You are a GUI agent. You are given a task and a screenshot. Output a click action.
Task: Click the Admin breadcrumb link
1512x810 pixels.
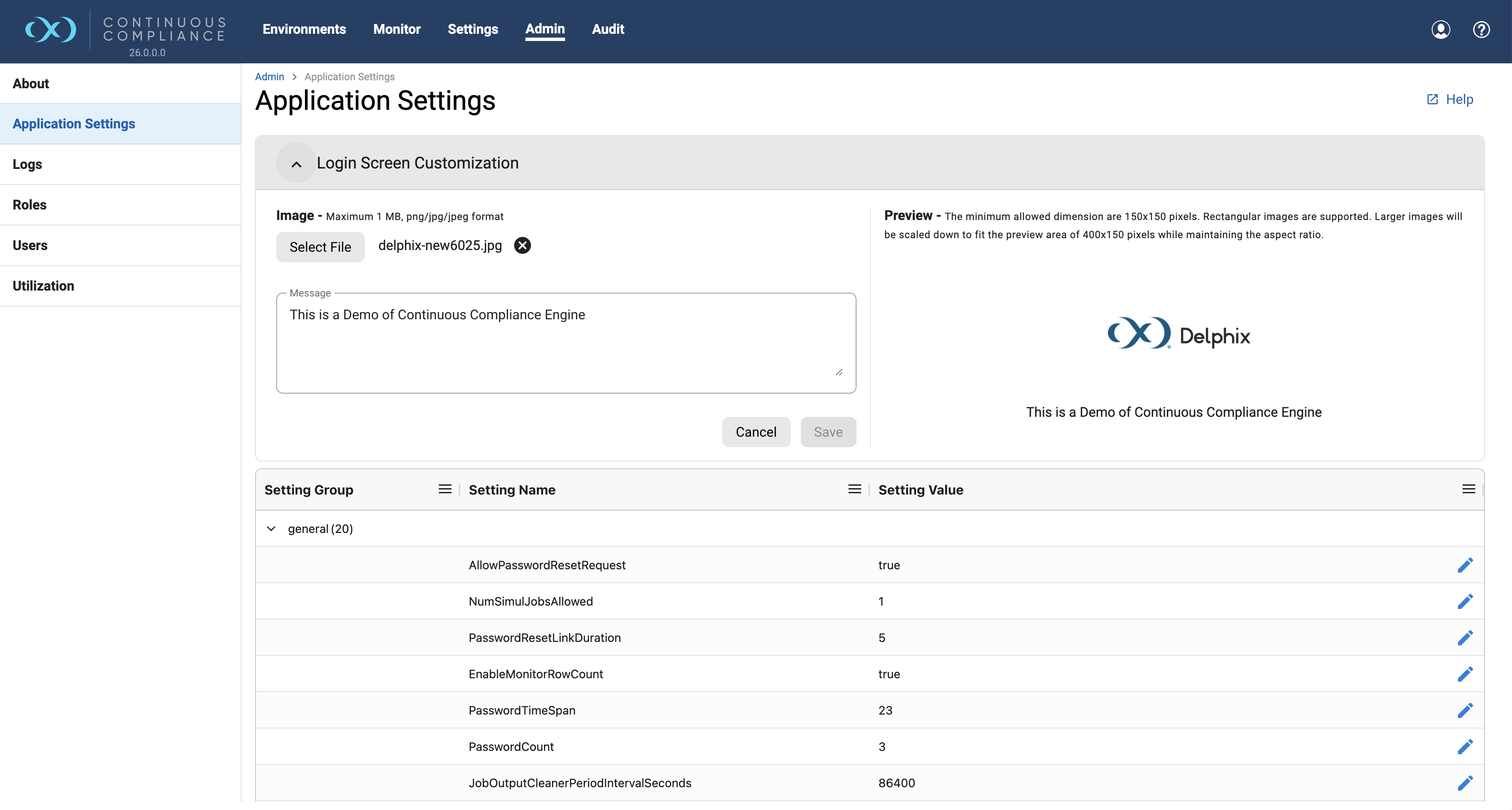tap(269, 77)
